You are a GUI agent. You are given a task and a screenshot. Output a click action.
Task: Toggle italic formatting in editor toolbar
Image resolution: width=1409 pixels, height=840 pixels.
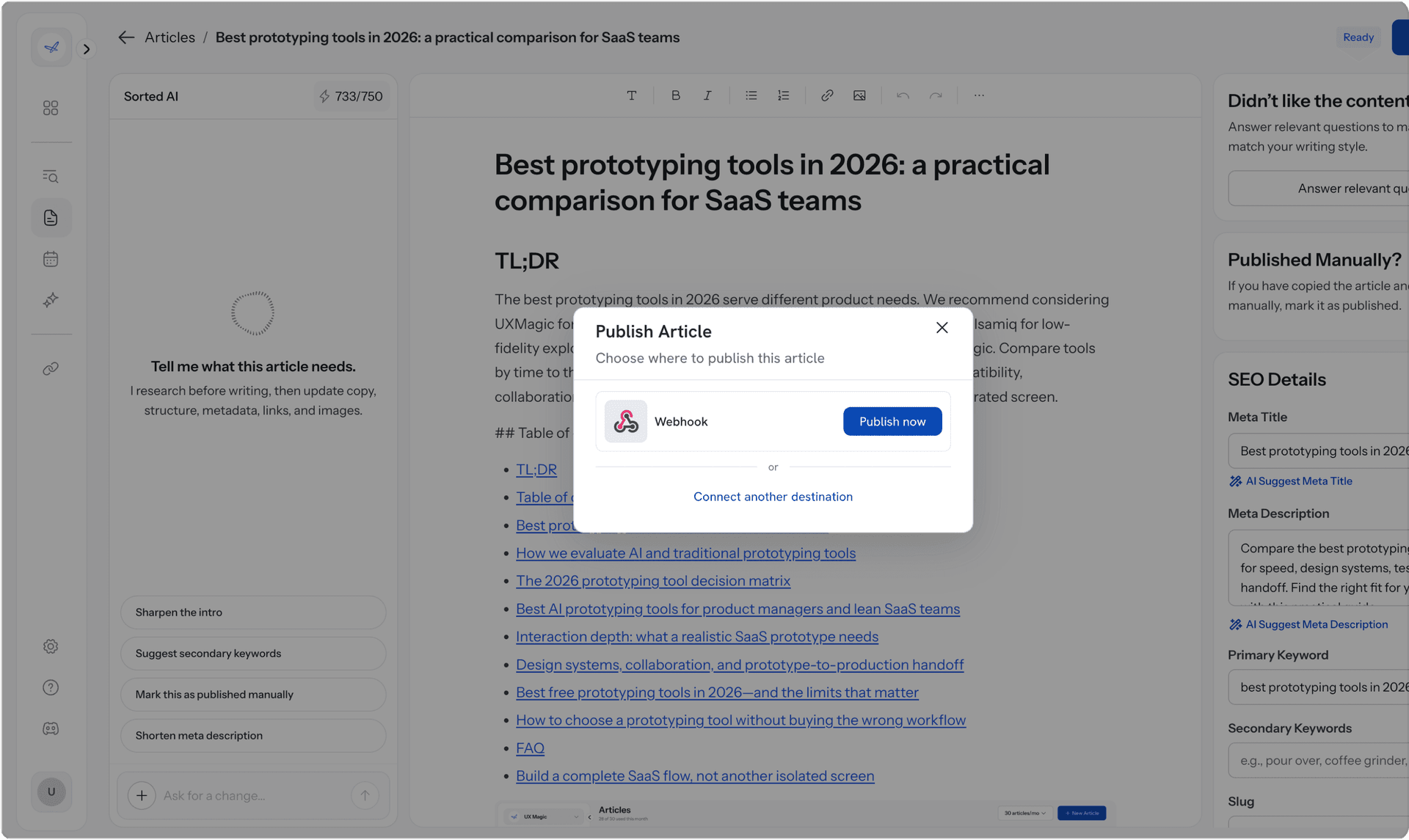pyautogui.click(x=707, y=95)
